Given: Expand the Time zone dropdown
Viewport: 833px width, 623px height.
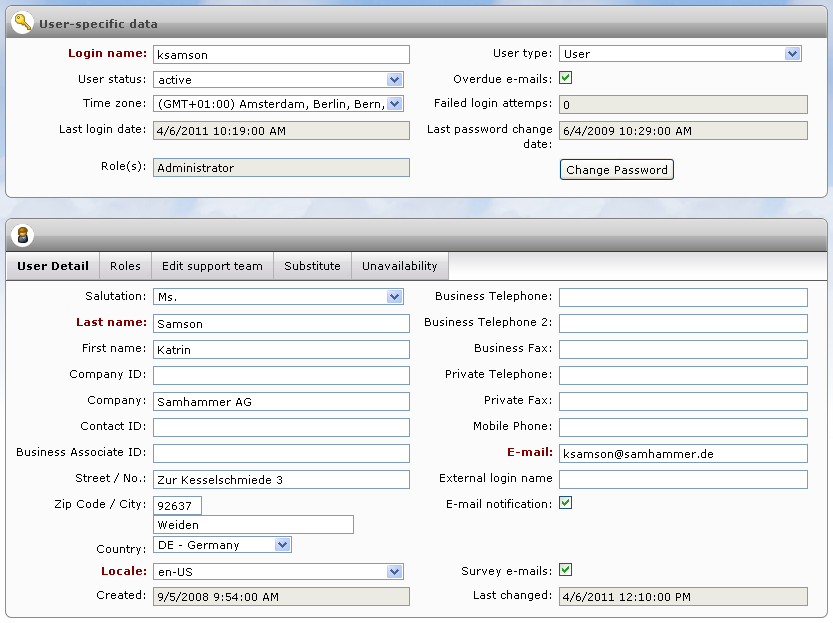Looking at the screenshot, I should (280, 103).
